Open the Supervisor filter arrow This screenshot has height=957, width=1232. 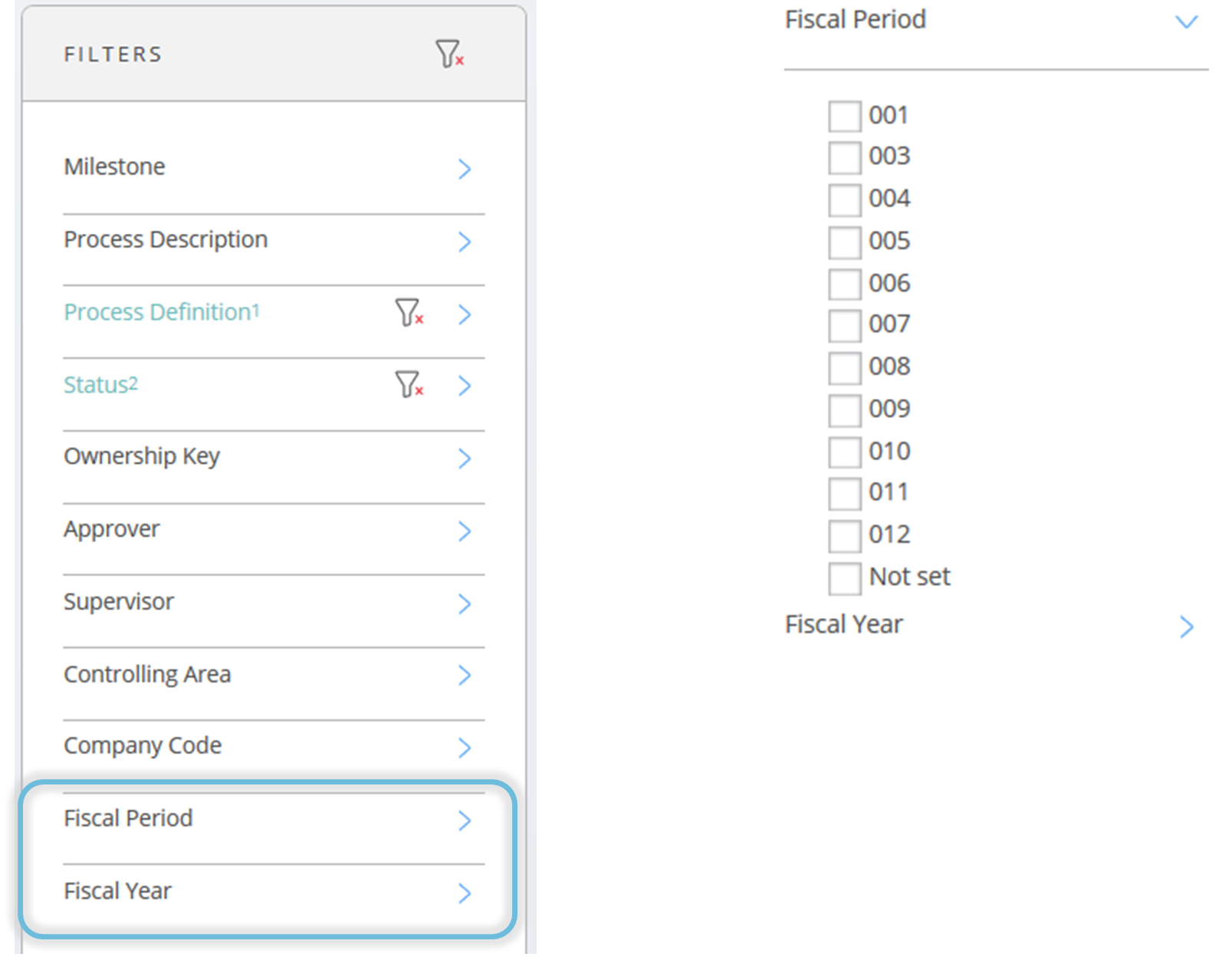pos(465,603)
